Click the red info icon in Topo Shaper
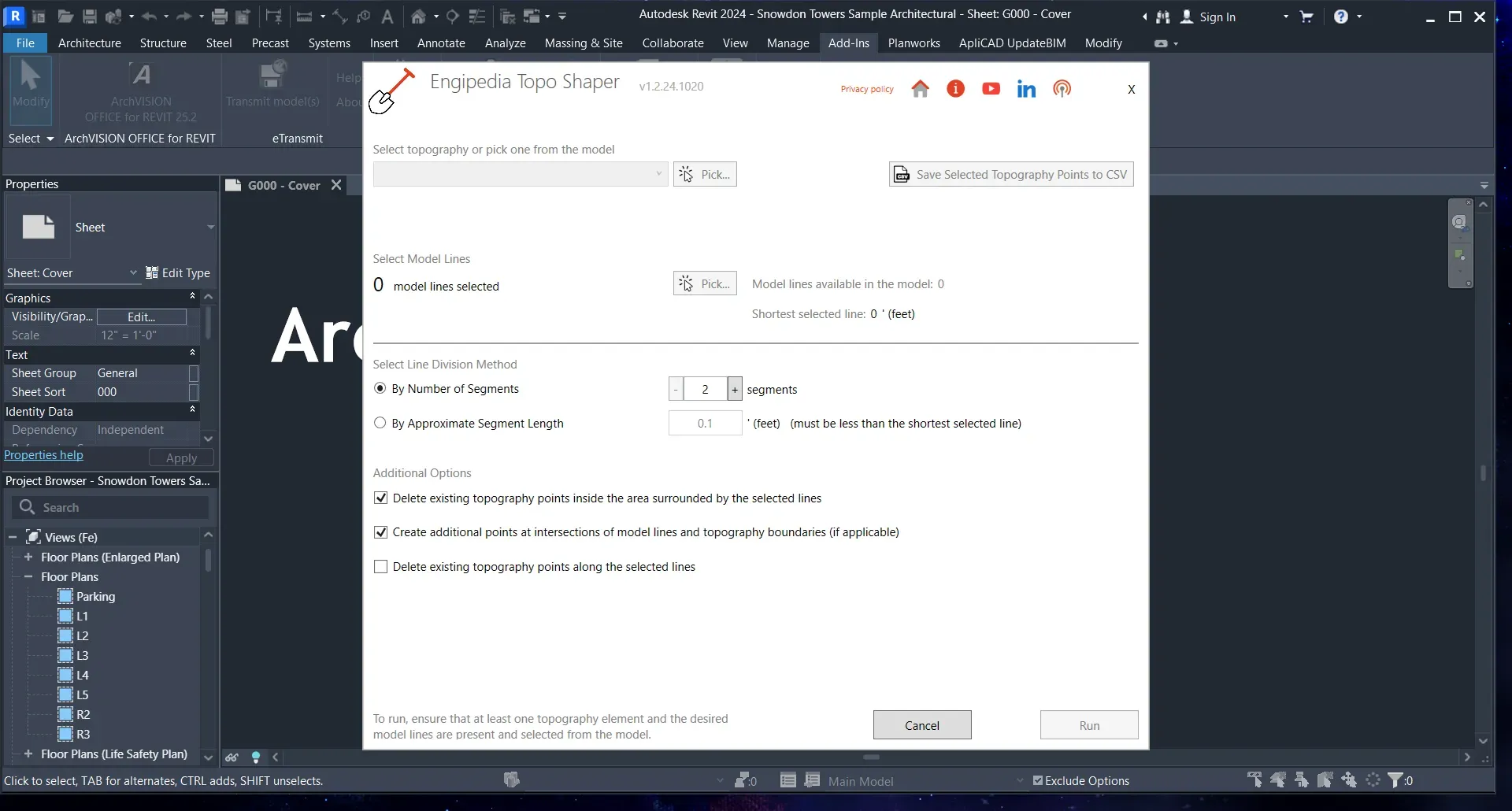This screenshot has width=1512, height=811. coord(955,89)
